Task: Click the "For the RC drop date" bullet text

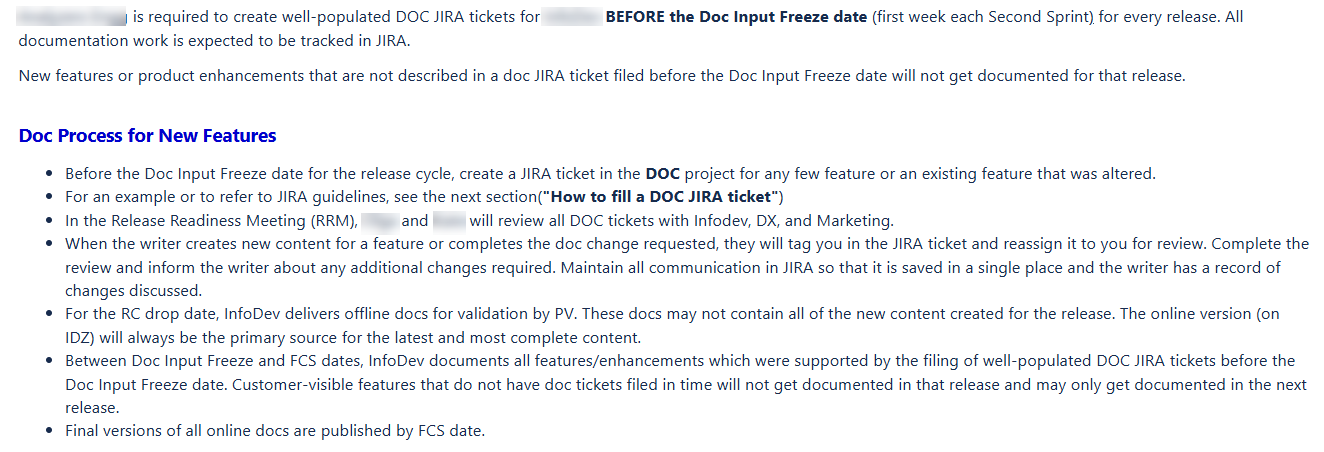Action: [686, 326]
